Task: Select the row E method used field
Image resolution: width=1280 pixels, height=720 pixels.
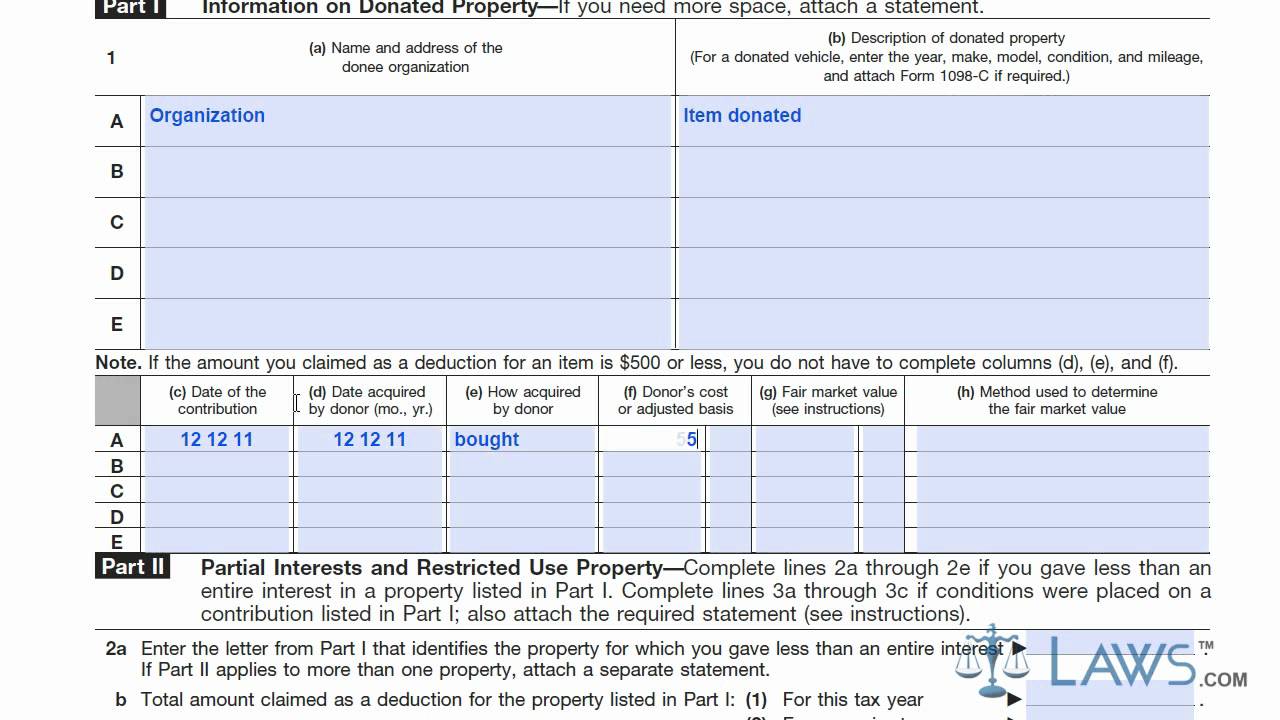Action: click(x=1063, y=541)
